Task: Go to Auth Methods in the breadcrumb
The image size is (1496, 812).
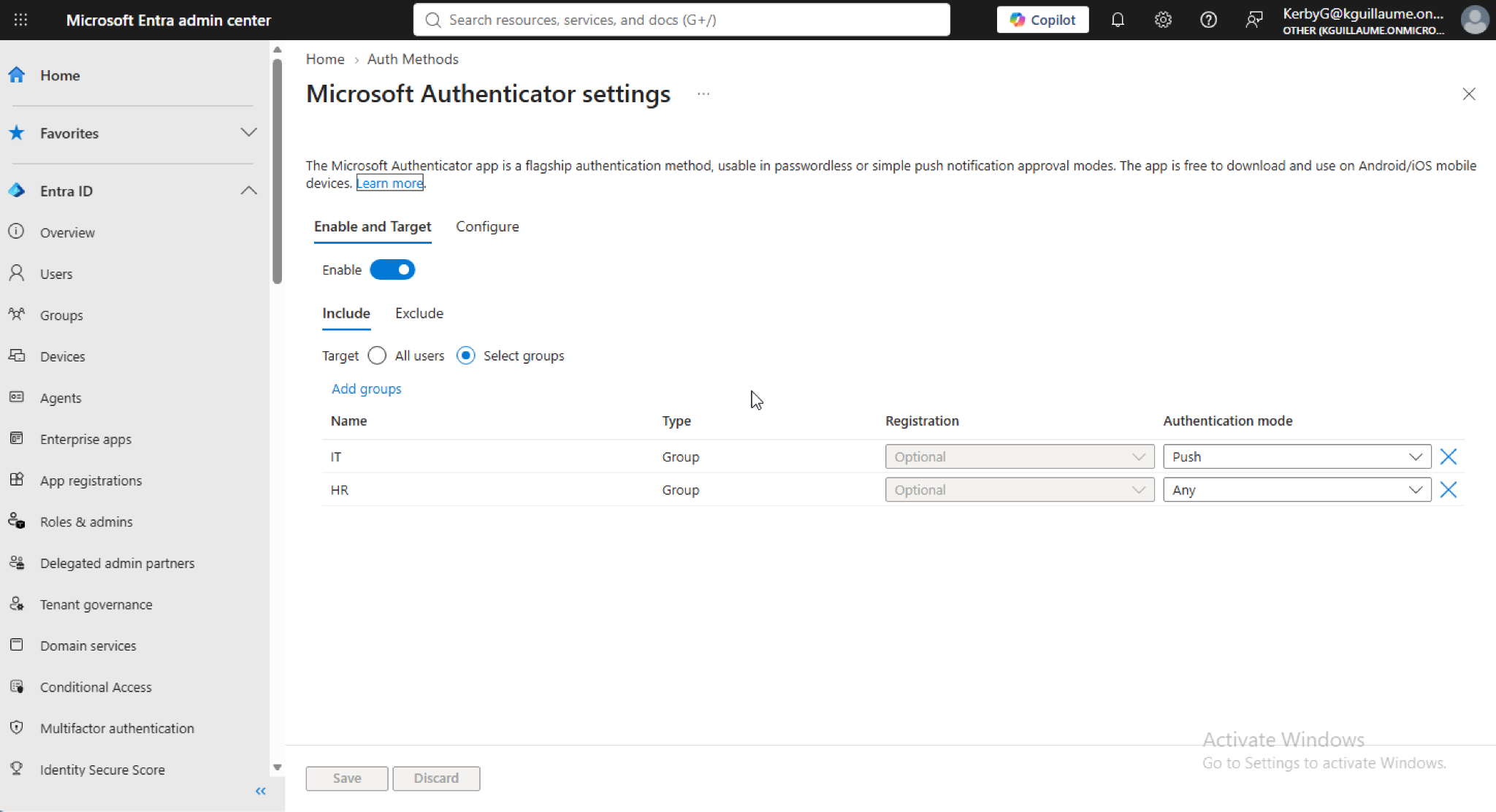Action: pos(413,59)
